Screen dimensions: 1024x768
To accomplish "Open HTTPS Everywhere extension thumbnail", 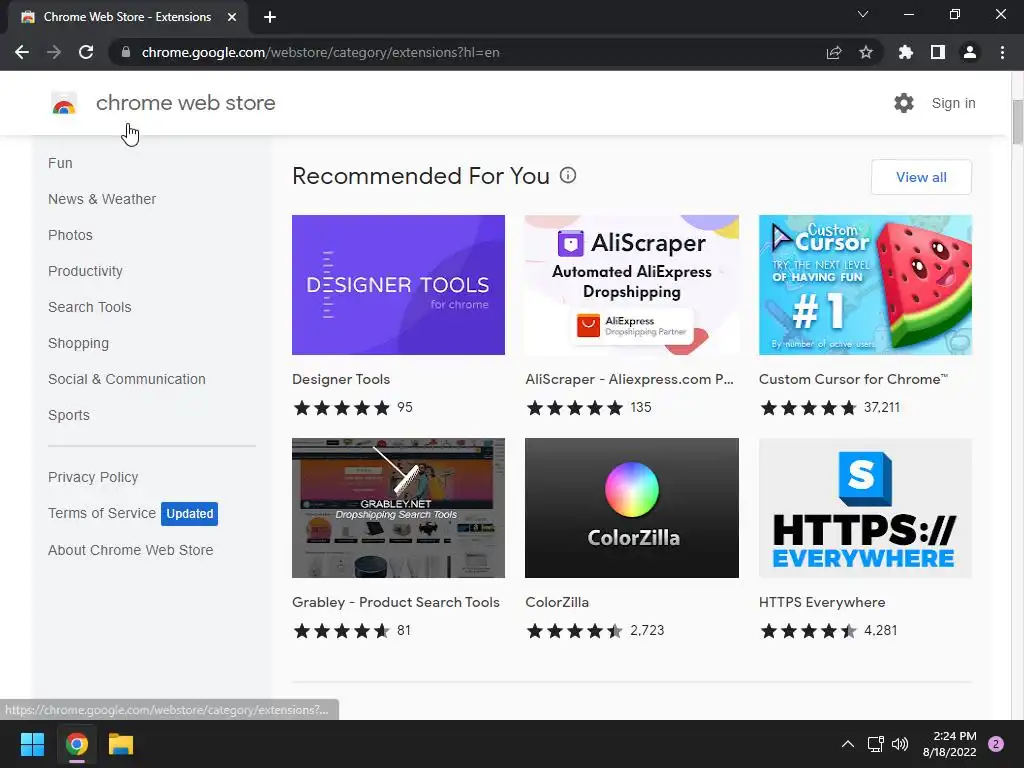I will [x=865, y=508].
